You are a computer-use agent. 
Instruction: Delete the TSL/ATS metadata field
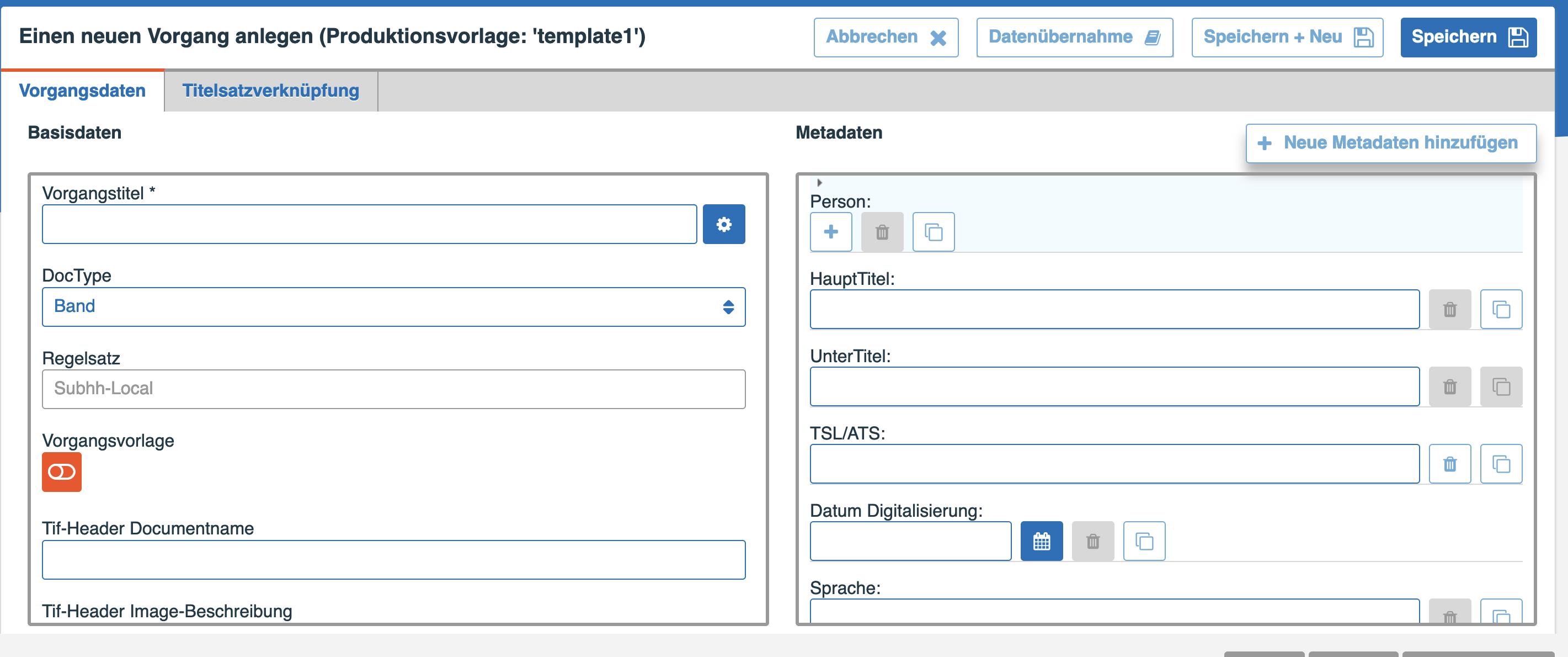point(1449,464)
